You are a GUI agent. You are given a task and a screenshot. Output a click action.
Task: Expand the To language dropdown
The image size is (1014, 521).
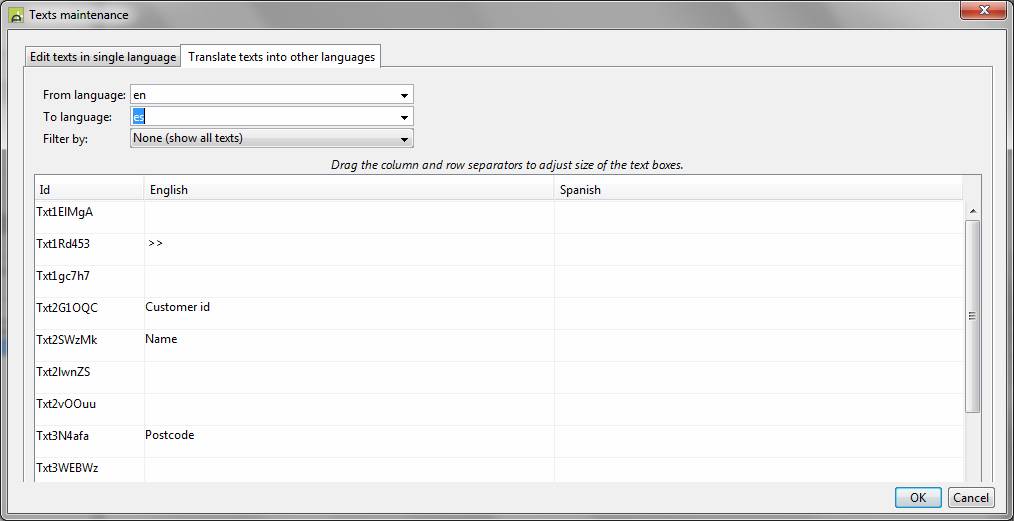coord(404,117)
